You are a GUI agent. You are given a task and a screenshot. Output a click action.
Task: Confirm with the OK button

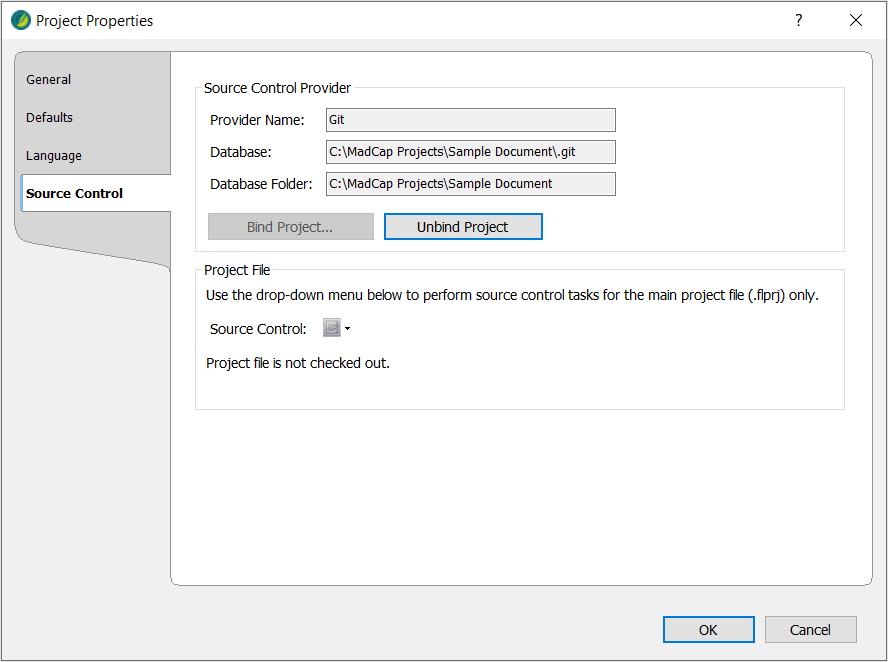tap(708, 629)
